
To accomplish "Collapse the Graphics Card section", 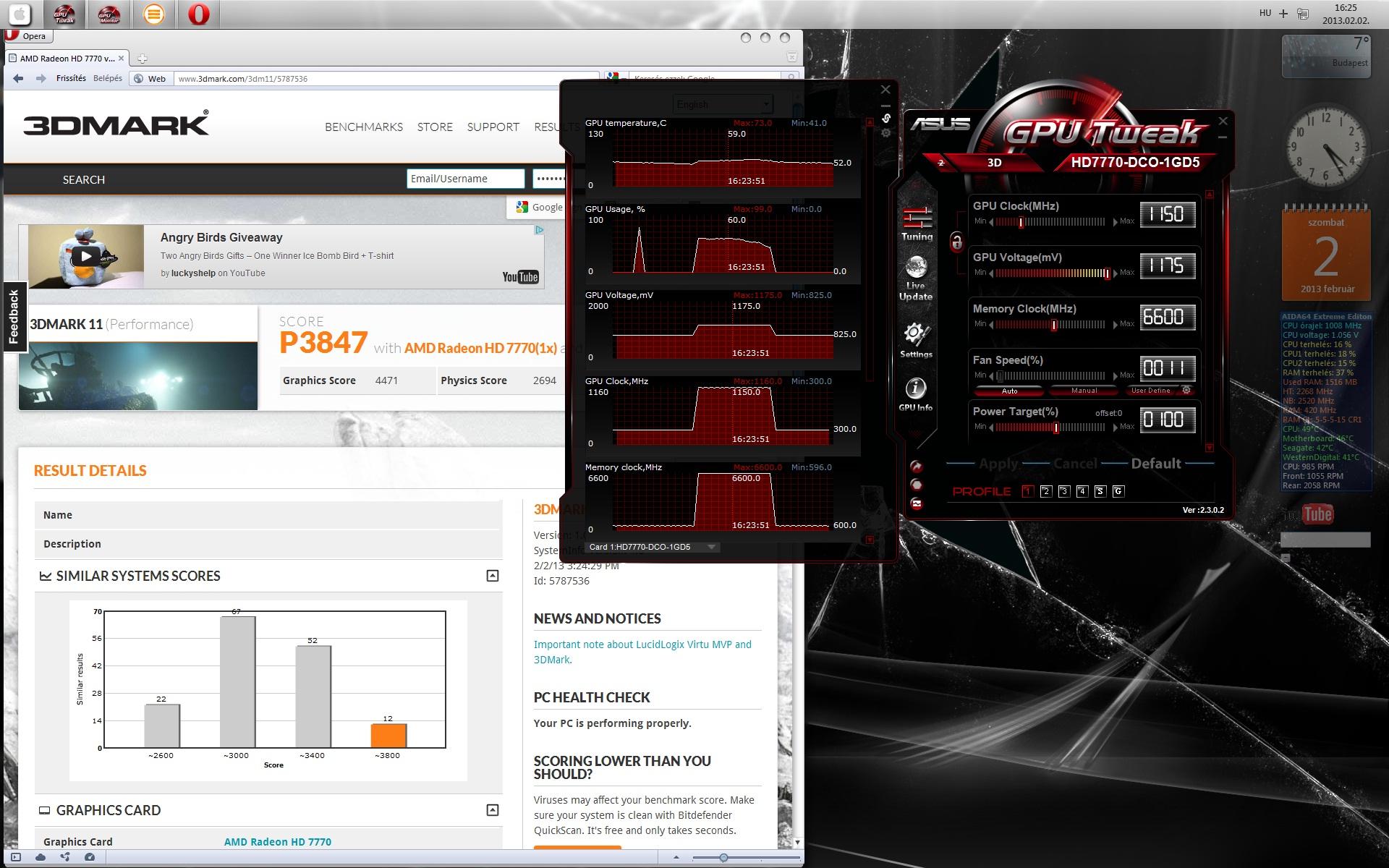I will coord(493,810).
